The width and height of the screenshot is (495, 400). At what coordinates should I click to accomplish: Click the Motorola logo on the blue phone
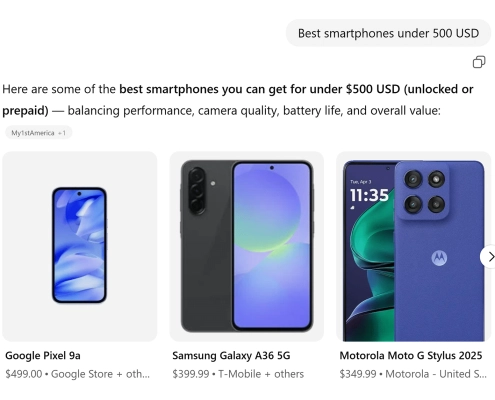[439, 258]
